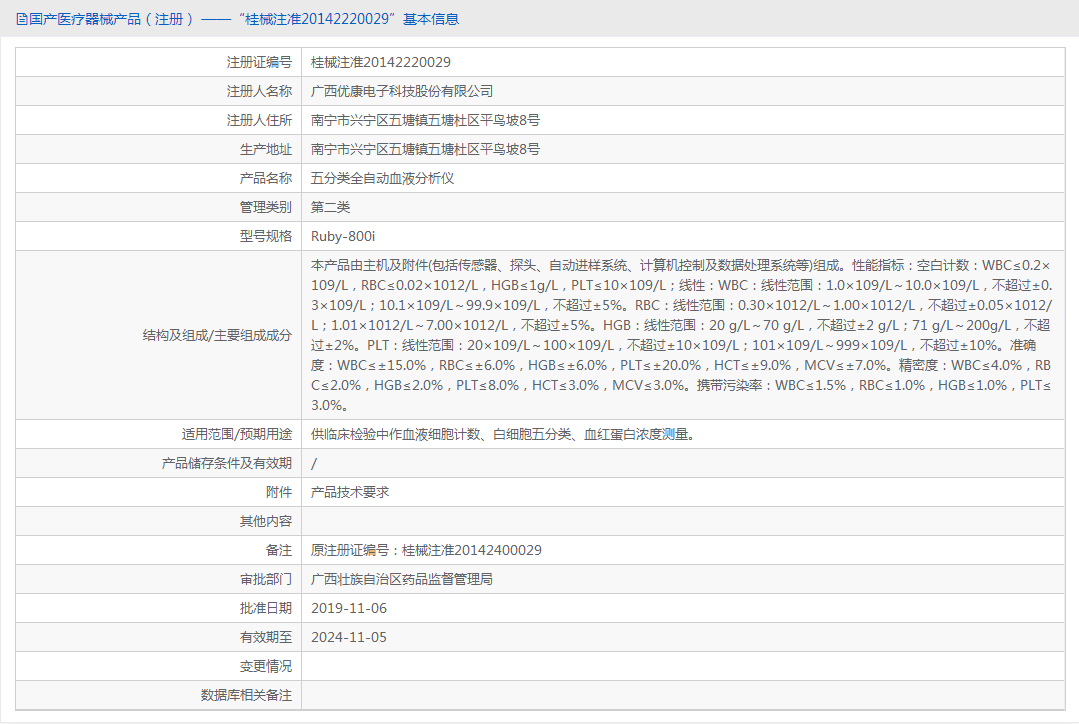This screenshot has width=1079, height=724.
Task: Select the address in 注册人住所 row
Action: (x=425, y=120)
